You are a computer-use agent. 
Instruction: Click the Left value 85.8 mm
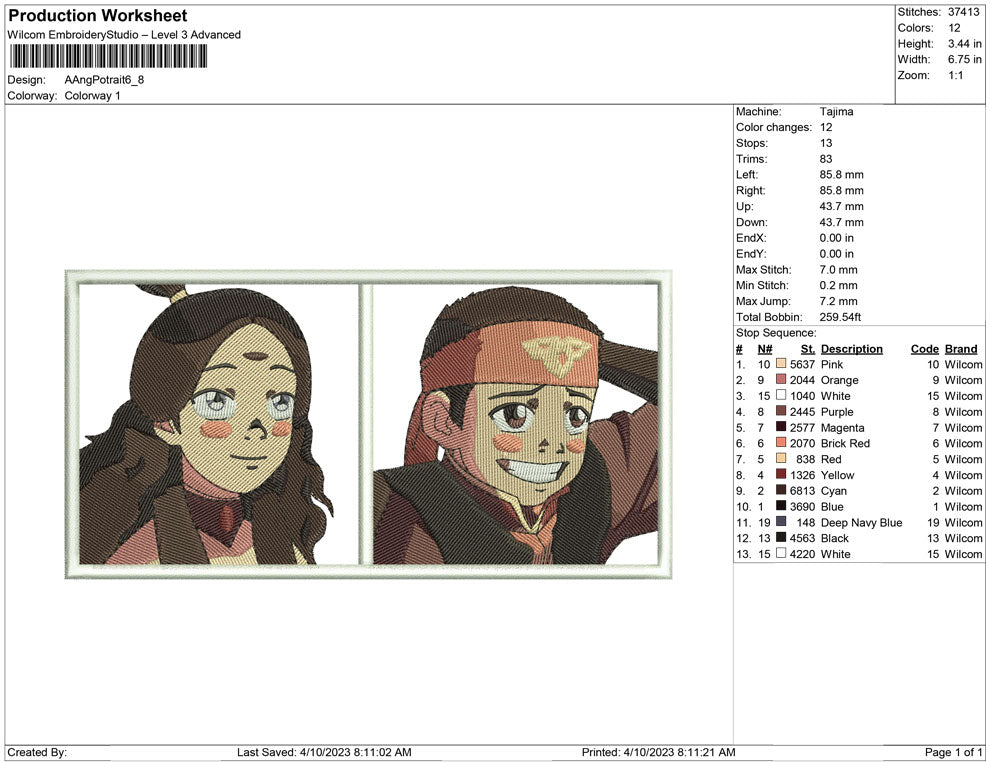point(842,175)
